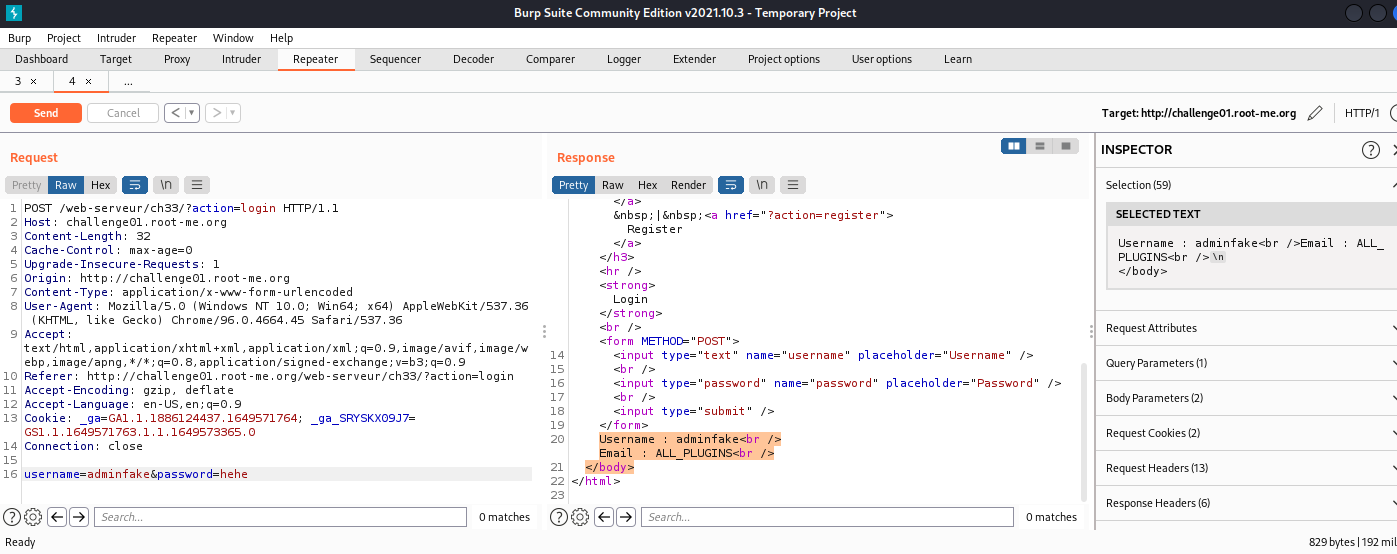Jump to previous match in response search
Viewport: 1397px width, 554px height.
pyautogui.click(x=604, y=517)
